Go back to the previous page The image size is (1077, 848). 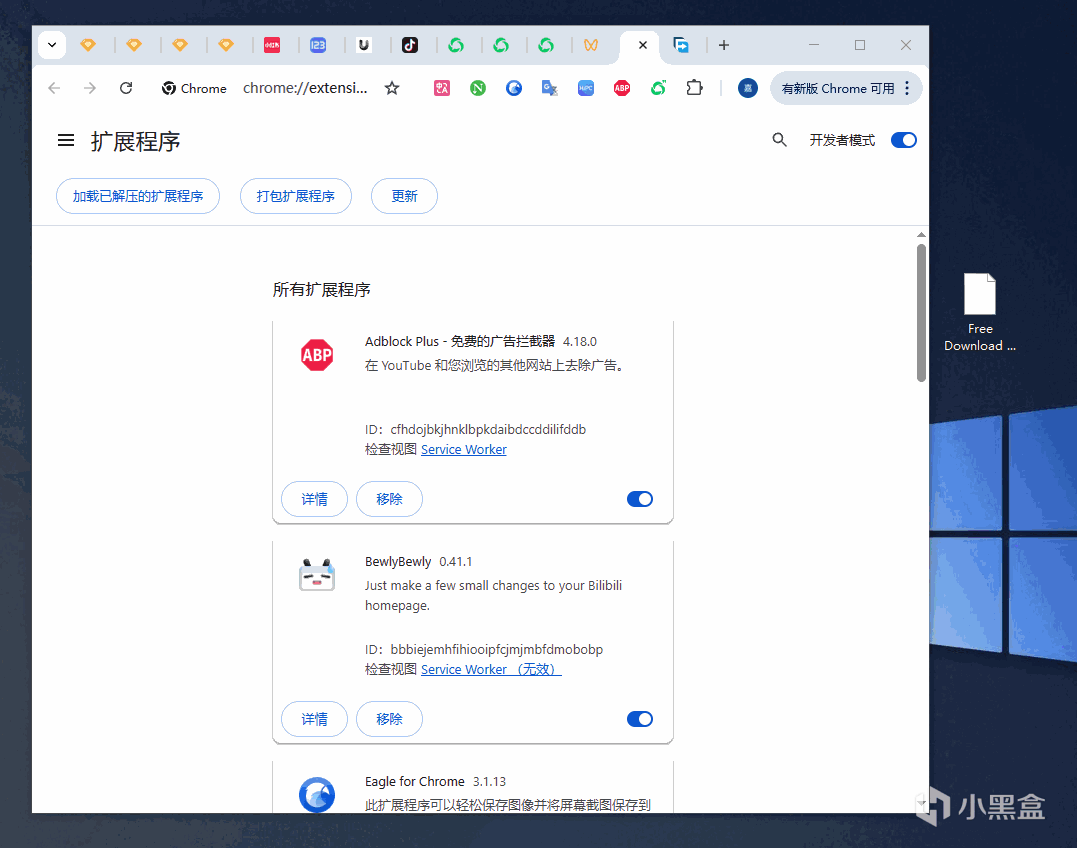point(54,88)
